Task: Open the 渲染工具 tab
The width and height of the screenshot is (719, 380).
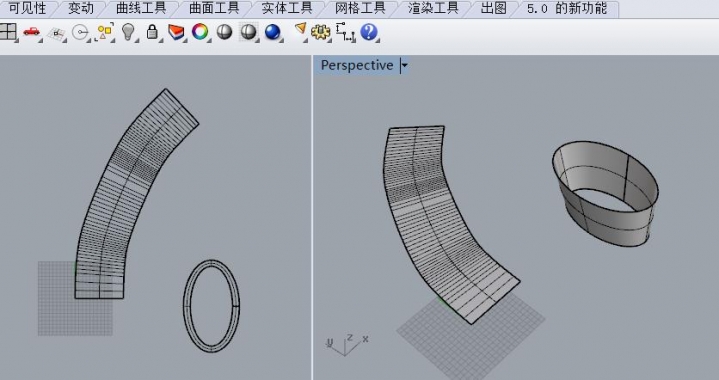Action: coord(433,8)
